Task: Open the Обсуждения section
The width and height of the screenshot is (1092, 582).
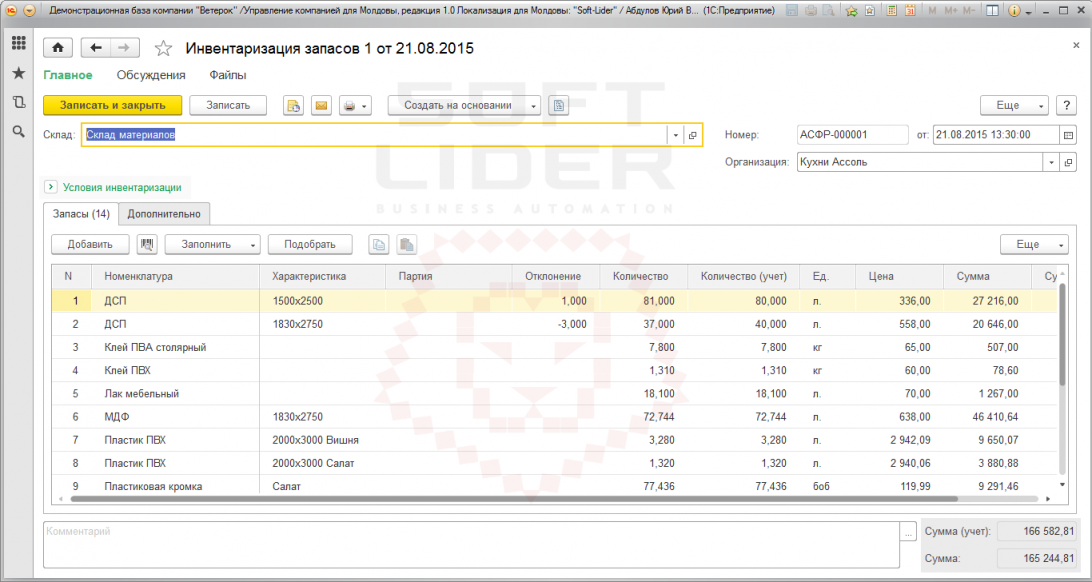Action: [151, 75]
